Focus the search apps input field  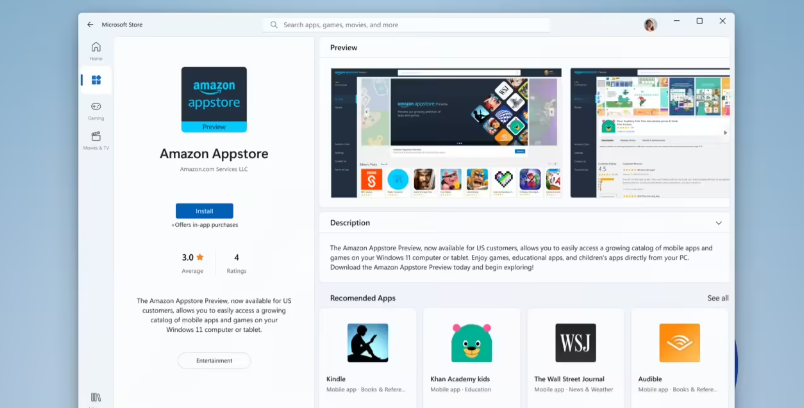click(x=406, y=25)
